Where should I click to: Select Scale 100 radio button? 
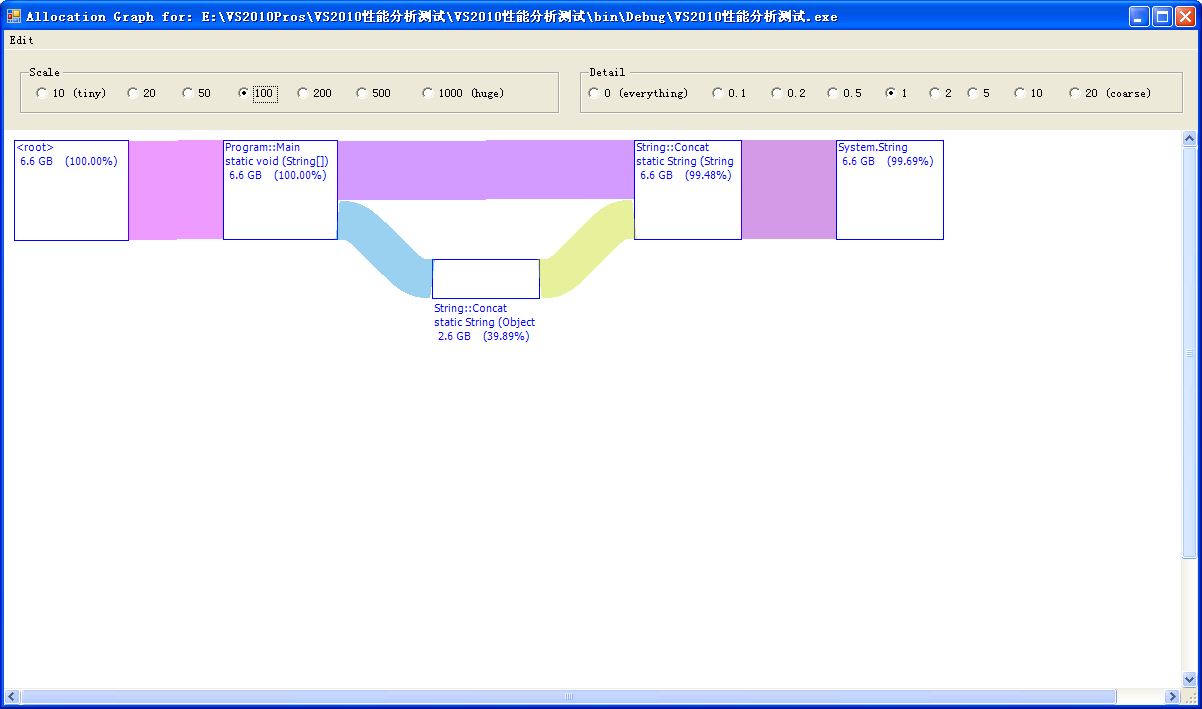click(256, 93)
